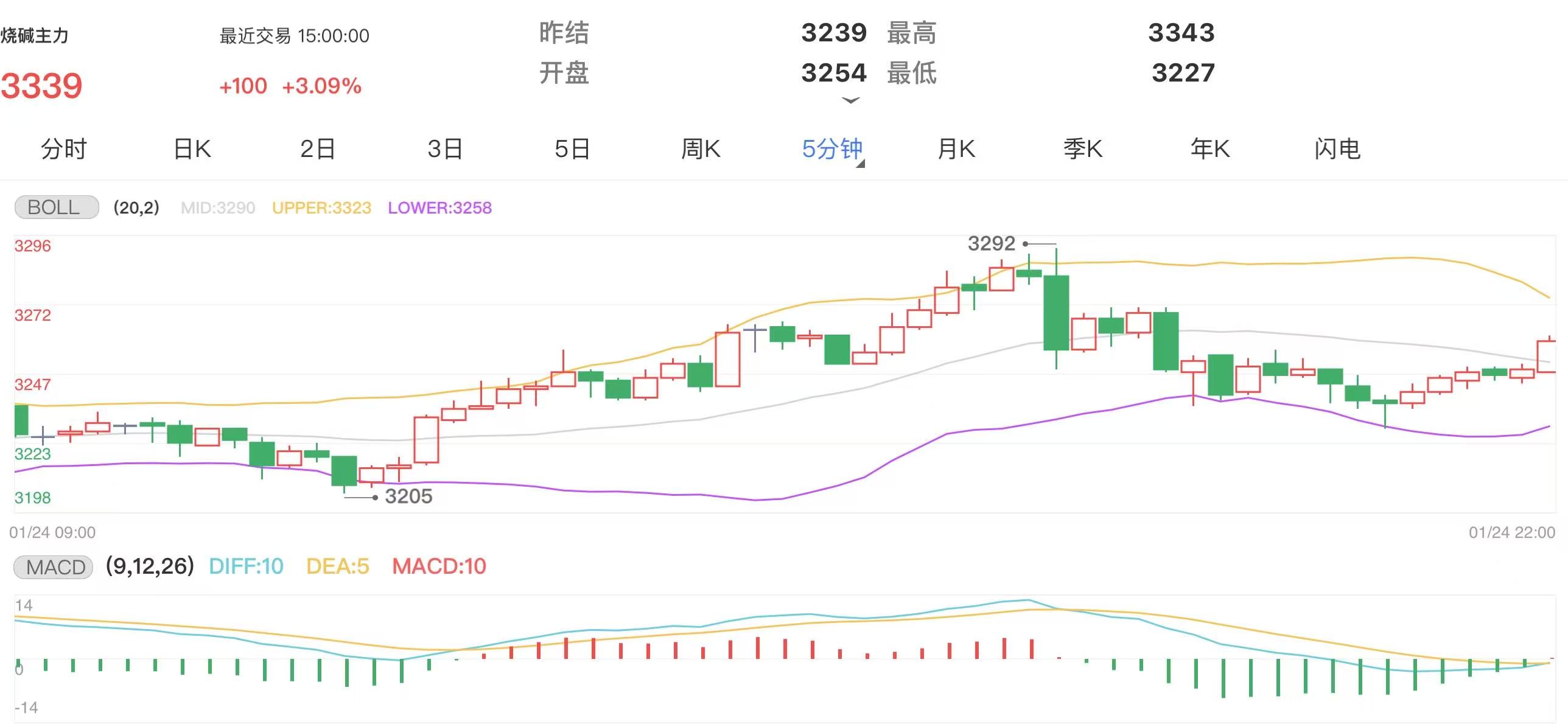1568x724 pixels.
Task: Click the UPPER:3323 band label
Action: point(321,208)
